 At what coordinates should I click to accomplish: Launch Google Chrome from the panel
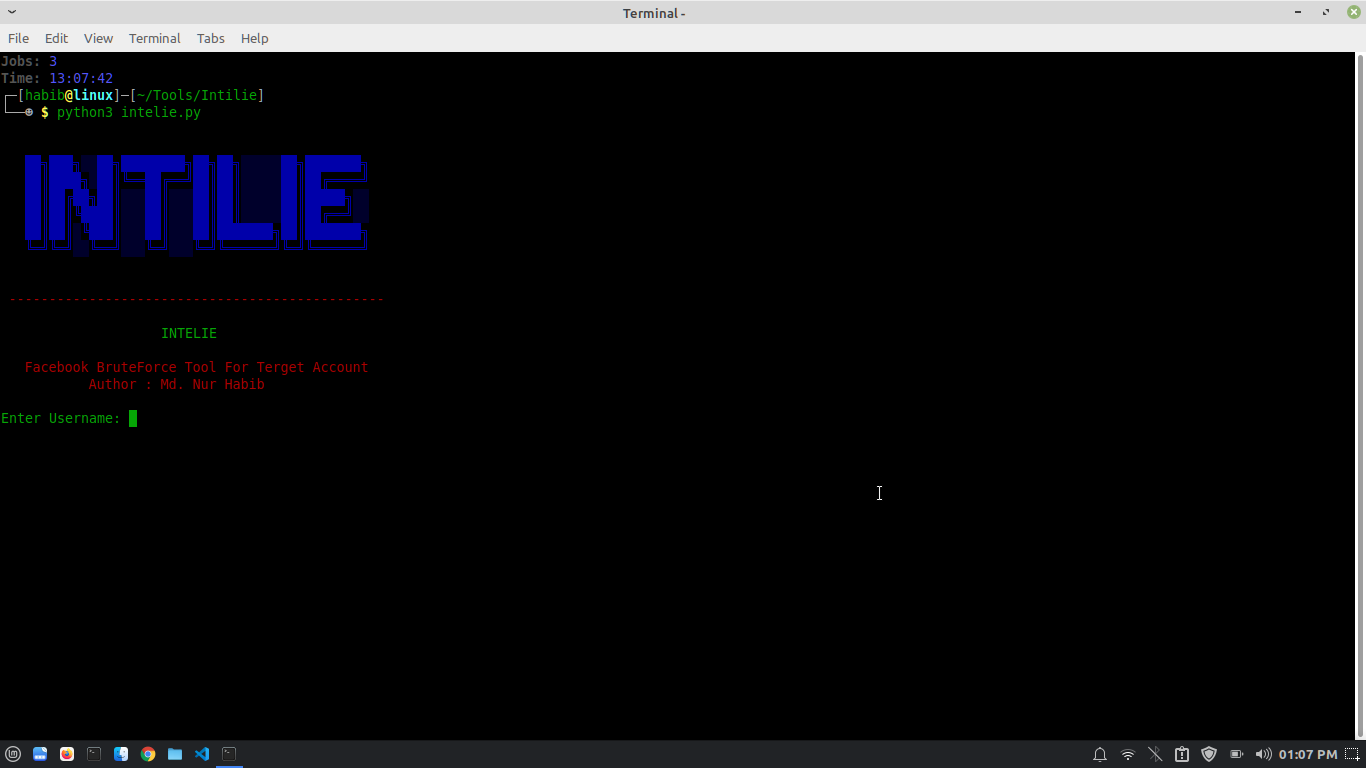[x=148, y=754]
